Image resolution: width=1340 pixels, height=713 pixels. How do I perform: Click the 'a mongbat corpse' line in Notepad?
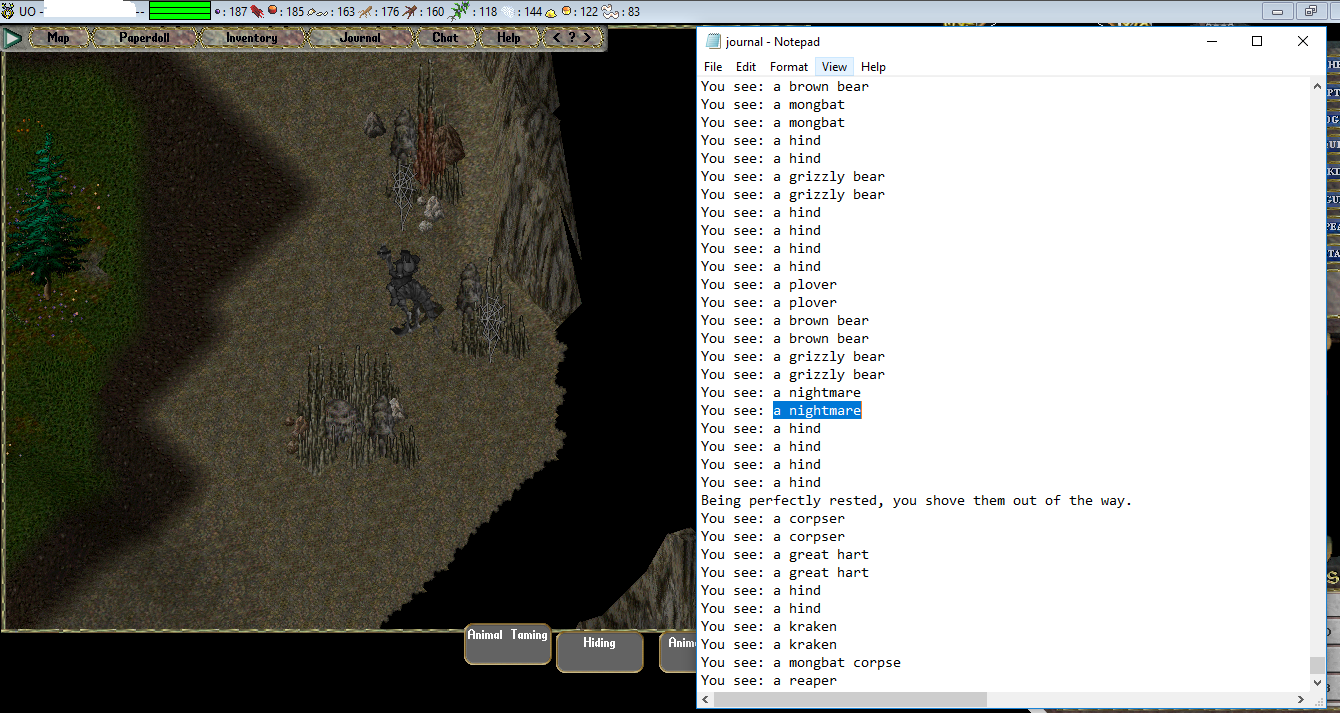(801, 663)
